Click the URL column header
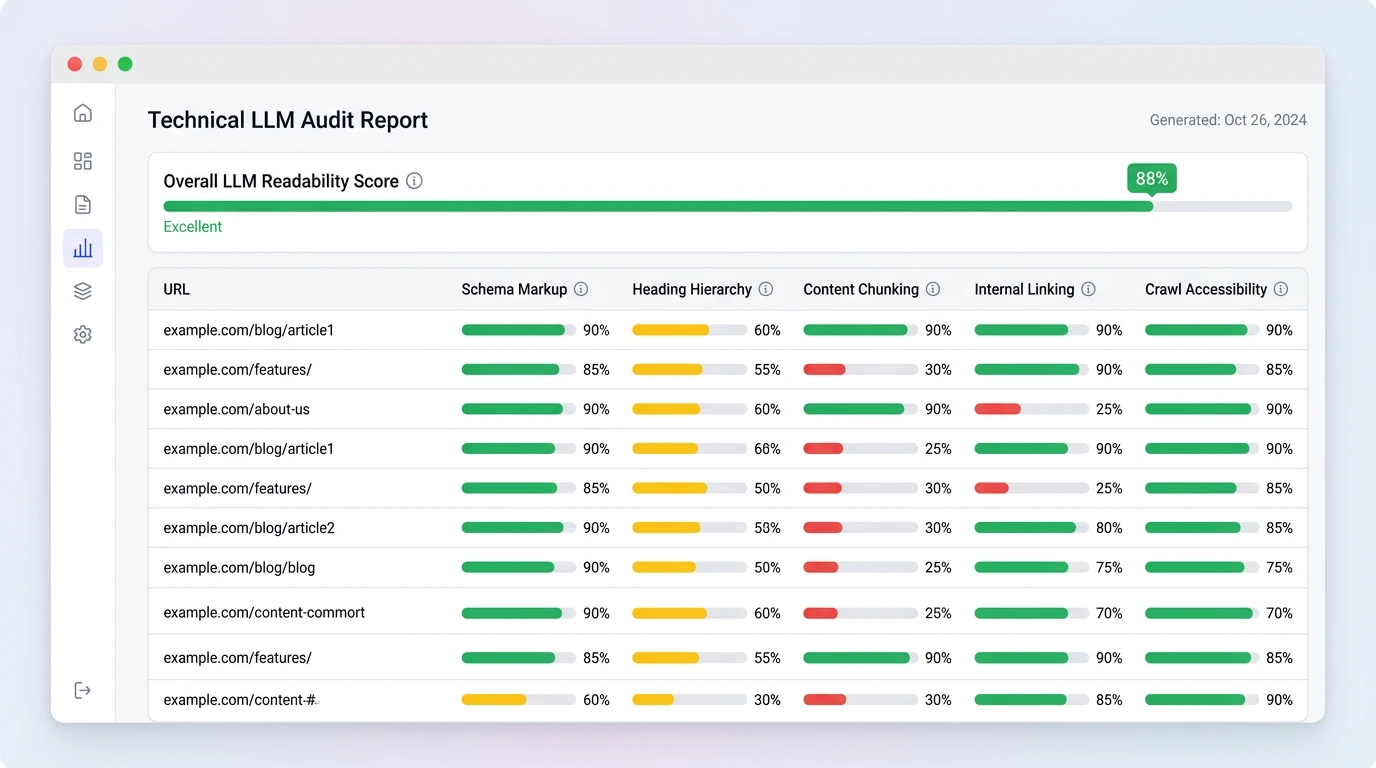1376x768 pixels. (x=176, y=289)
